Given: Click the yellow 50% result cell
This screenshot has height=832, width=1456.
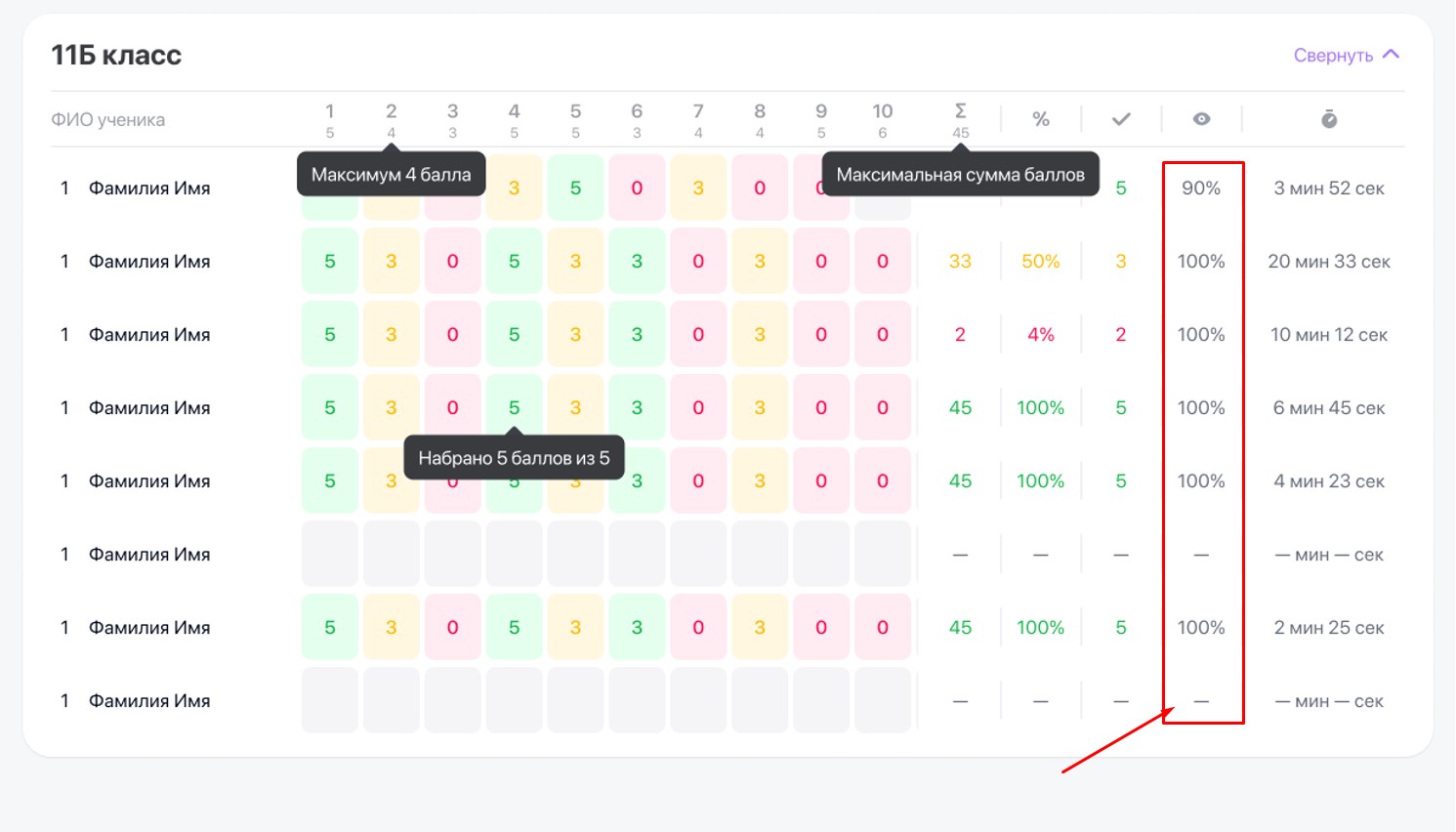Looking at the screenshot, I should (x=1041, y=262).
